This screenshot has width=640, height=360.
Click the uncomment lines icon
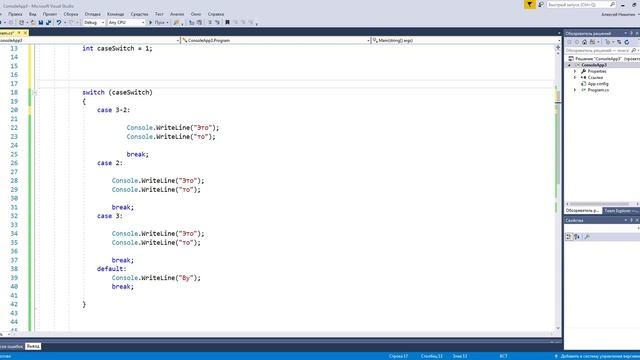click(217, 22)
